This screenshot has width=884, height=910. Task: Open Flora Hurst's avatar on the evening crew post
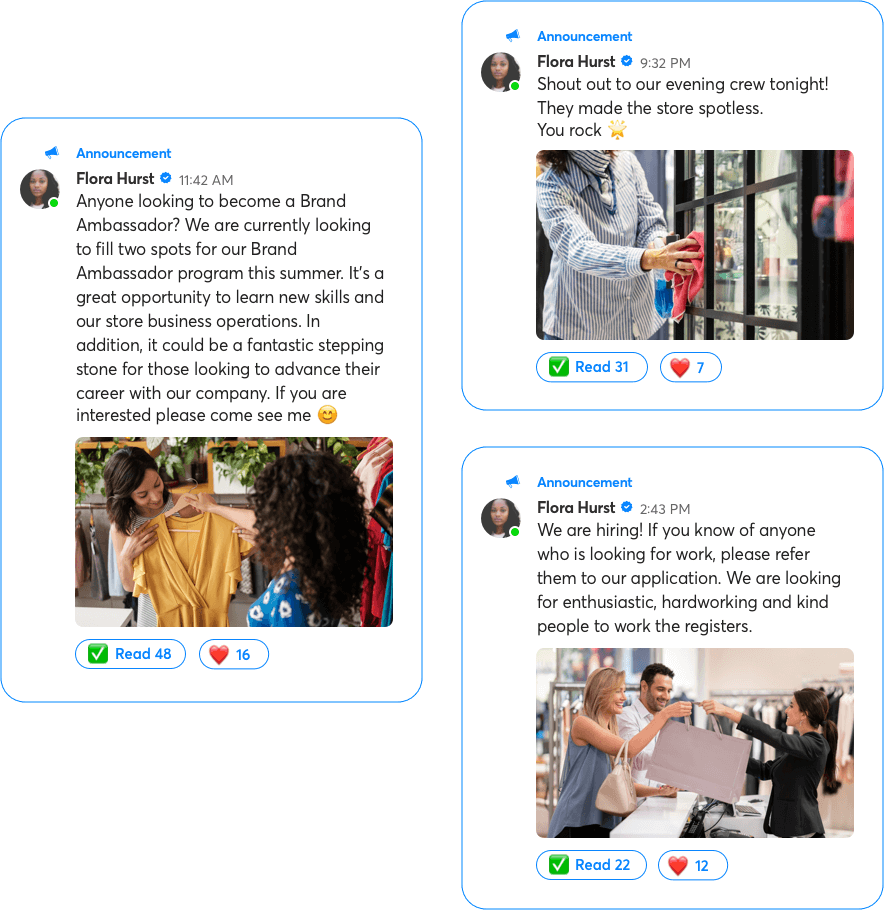click(500, 72)
